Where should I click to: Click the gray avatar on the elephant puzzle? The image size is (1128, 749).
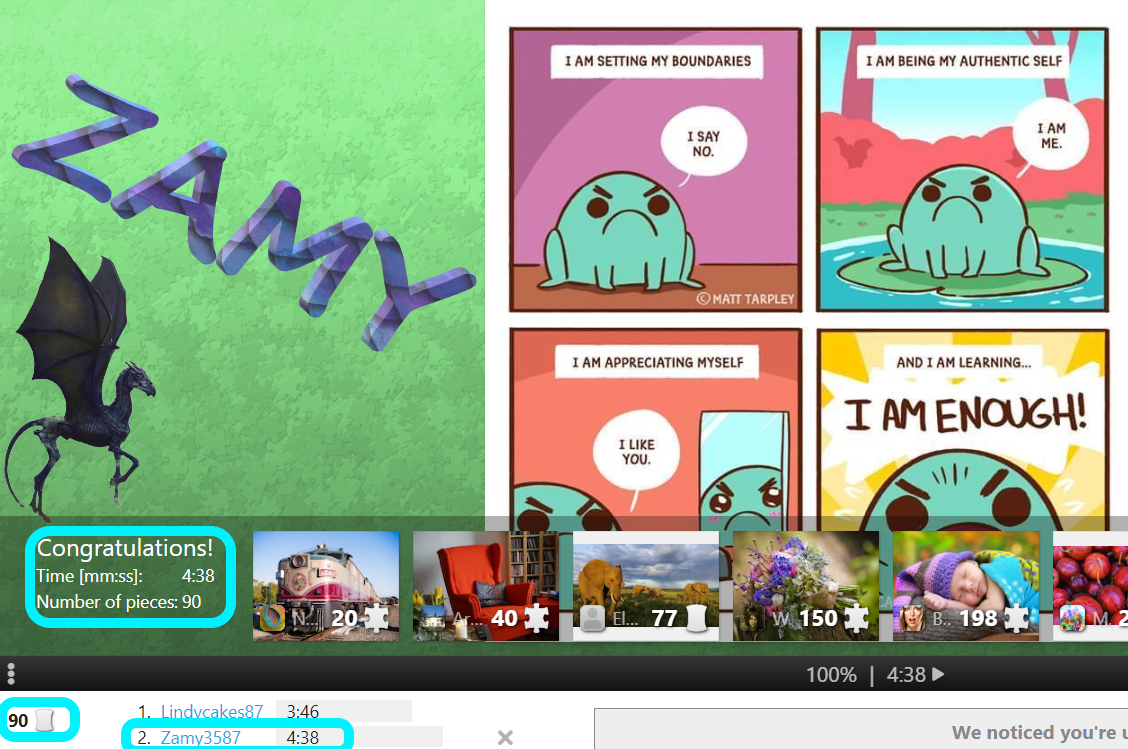point(593,618)
